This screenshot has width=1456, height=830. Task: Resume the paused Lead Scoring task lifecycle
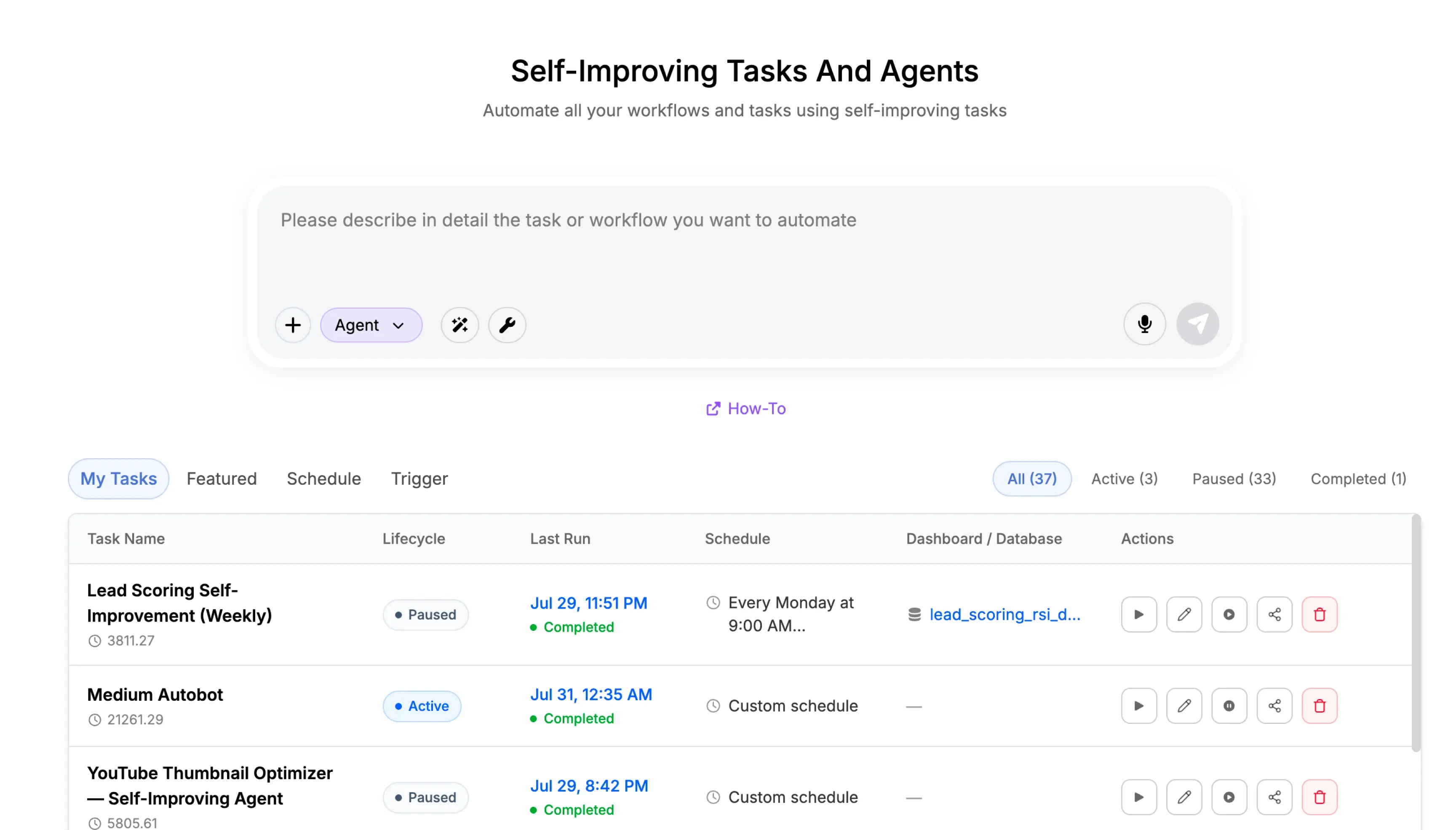click(x=1229, y=614)
